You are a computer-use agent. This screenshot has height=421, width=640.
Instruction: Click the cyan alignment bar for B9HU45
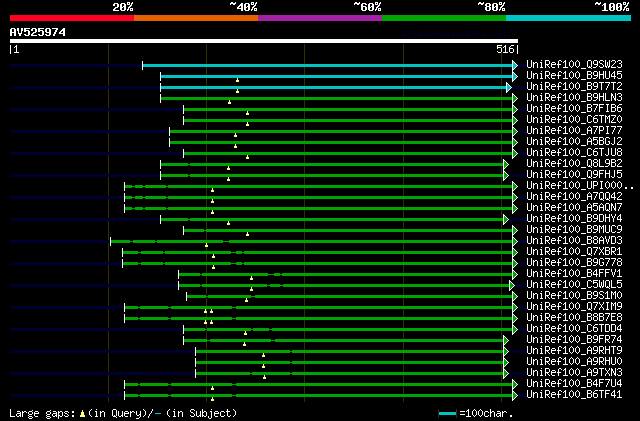[x=337, y=76]
